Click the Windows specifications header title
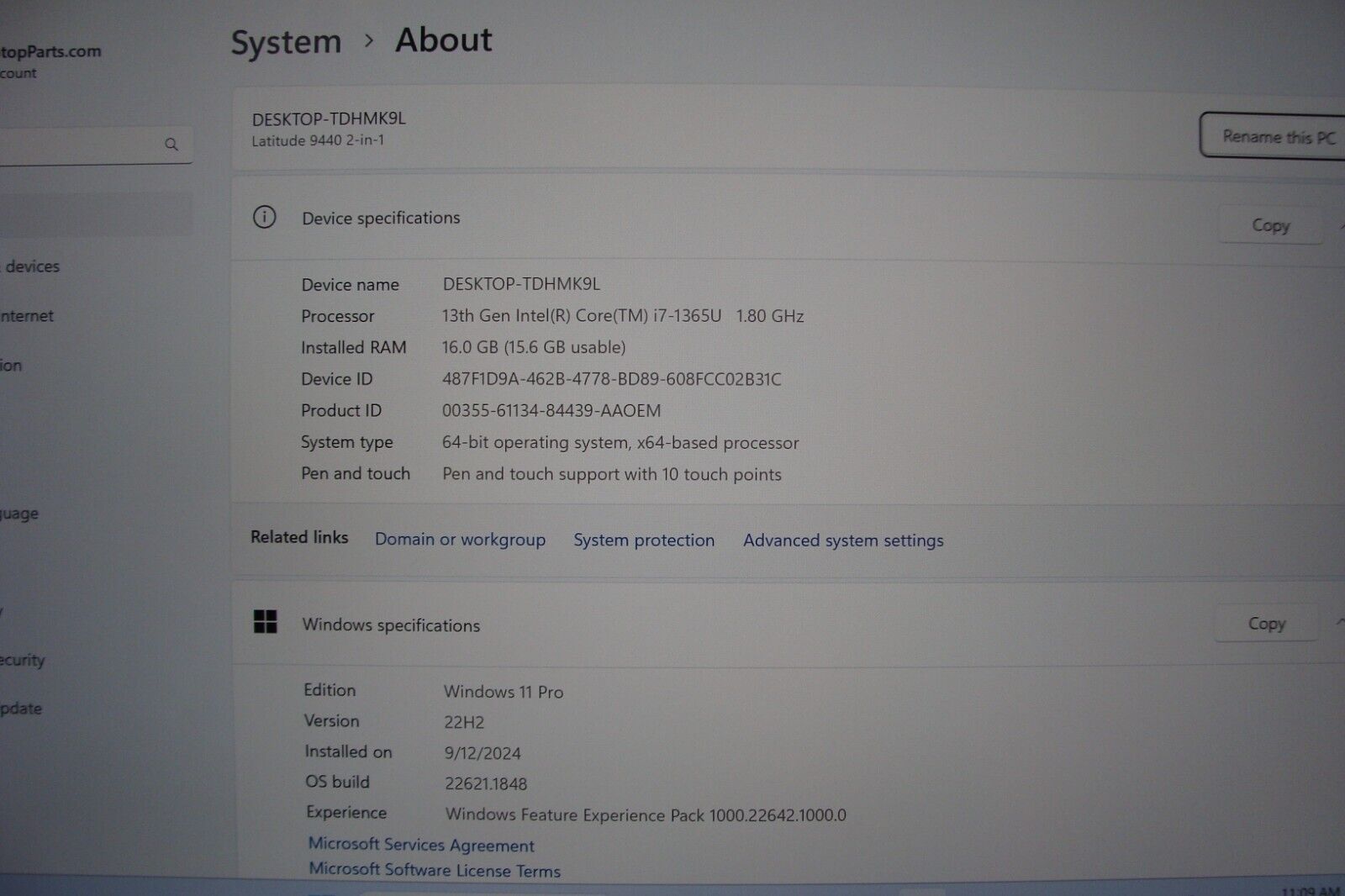 (x=391, y=625)
